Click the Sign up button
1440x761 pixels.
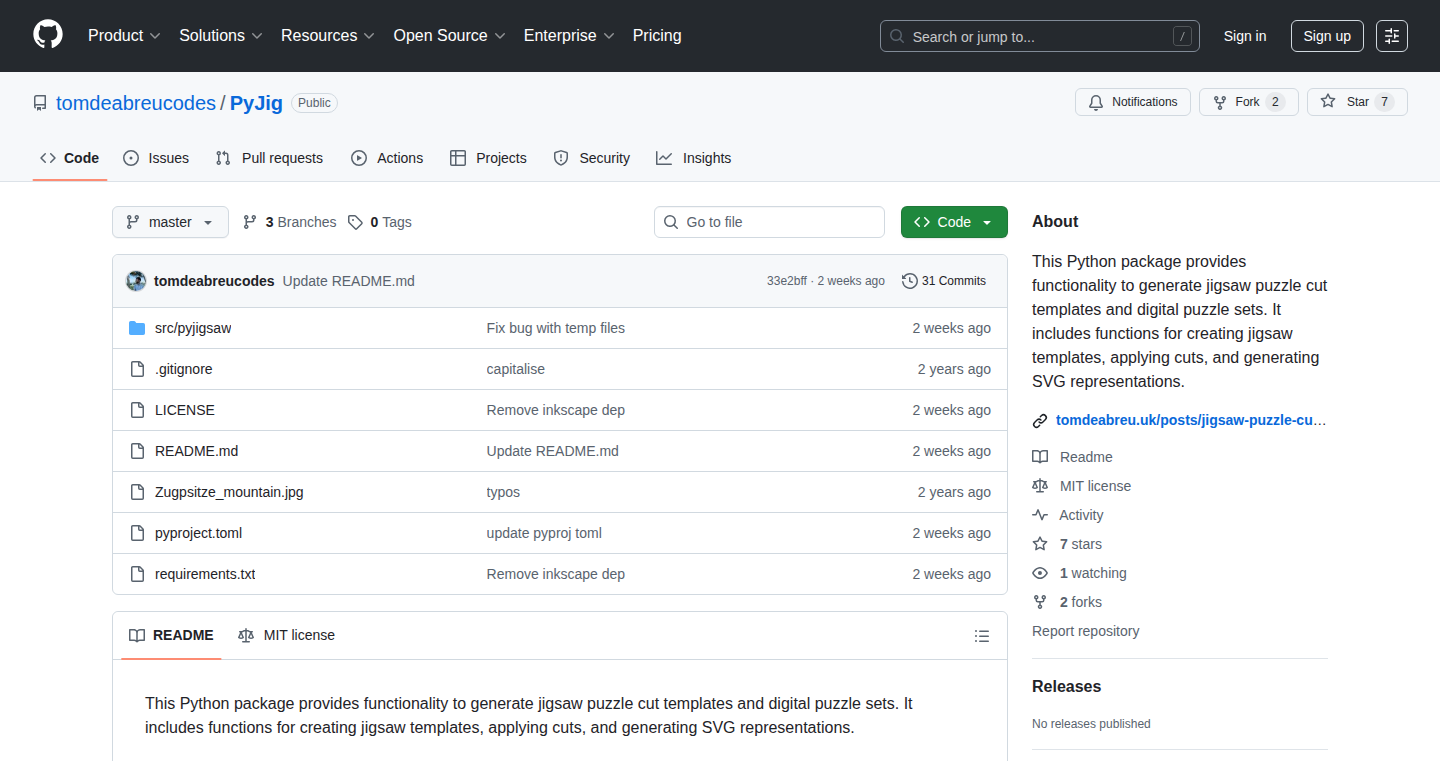click(1327, 36)
